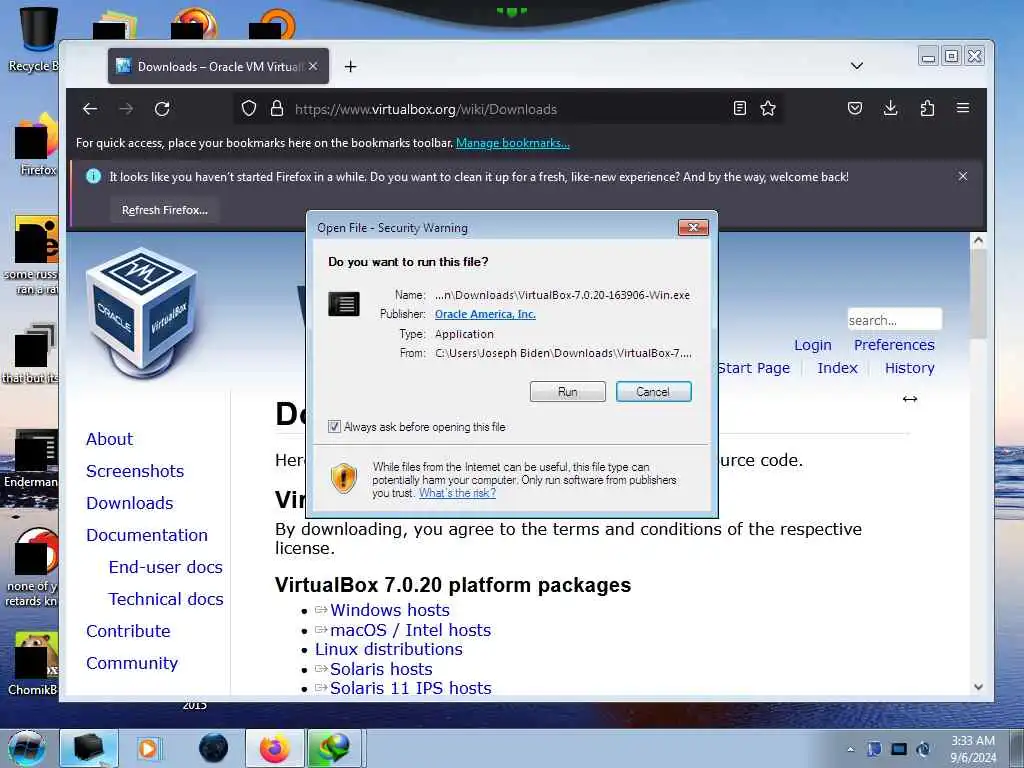Open the Screenshots sidebar link
1024x768 pixels.
[x=135, y=472]
